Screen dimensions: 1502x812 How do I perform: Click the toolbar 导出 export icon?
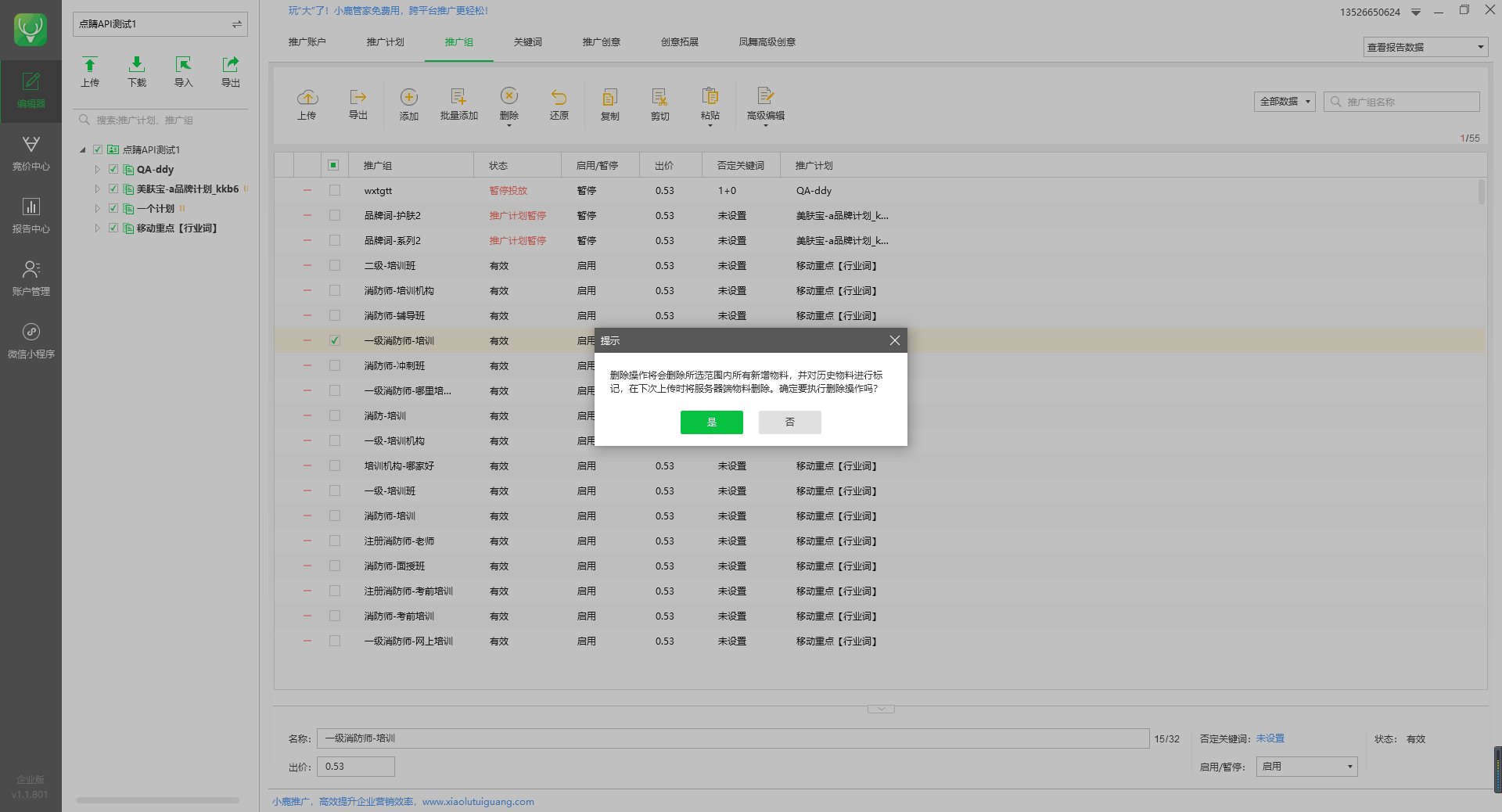(x=358, y=97)
